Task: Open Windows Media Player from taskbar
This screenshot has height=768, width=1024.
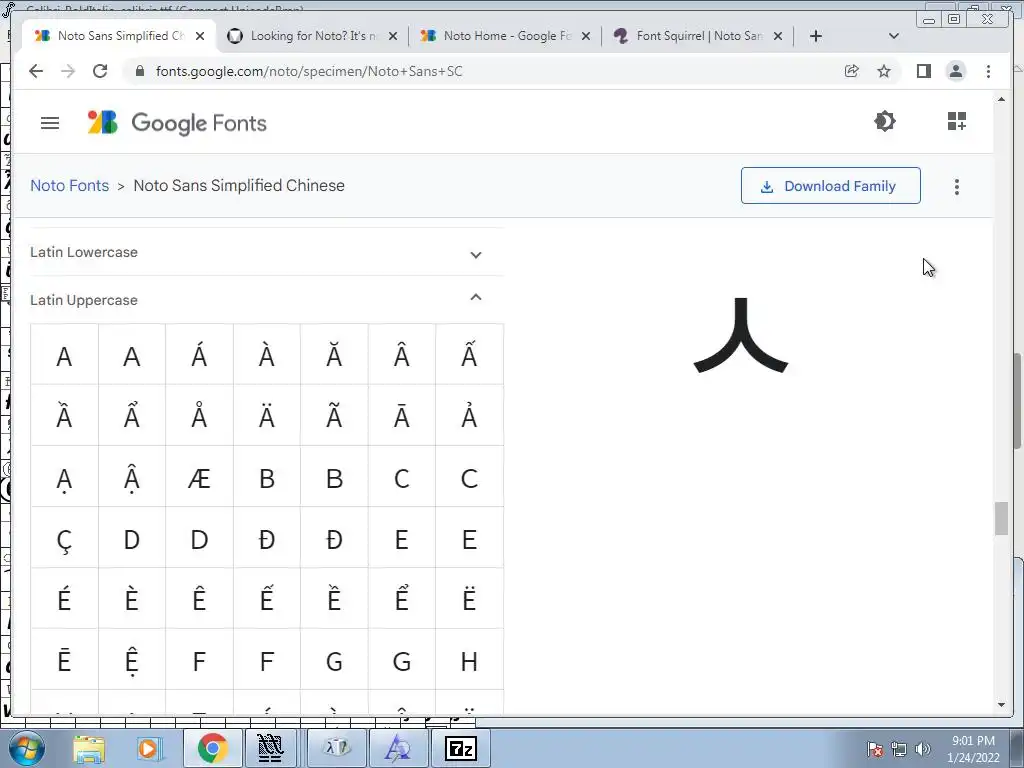Action: (149, 748)
